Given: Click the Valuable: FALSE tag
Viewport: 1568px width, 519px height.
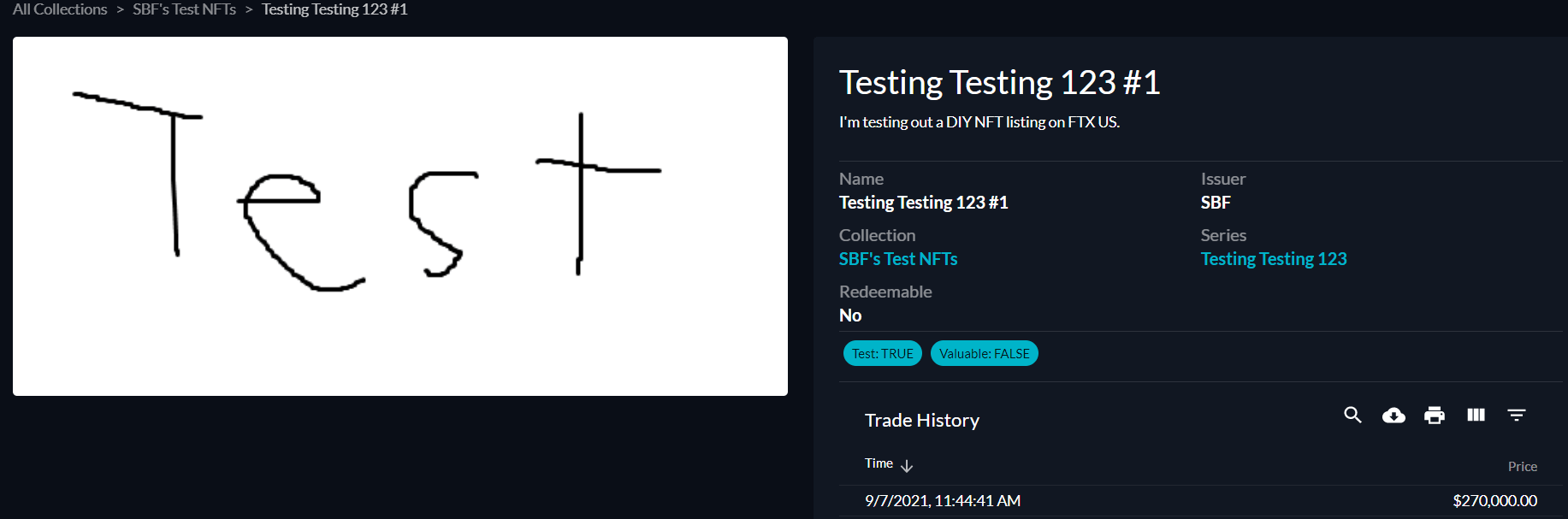Looking at the screenshot, I should click(984, 353).
